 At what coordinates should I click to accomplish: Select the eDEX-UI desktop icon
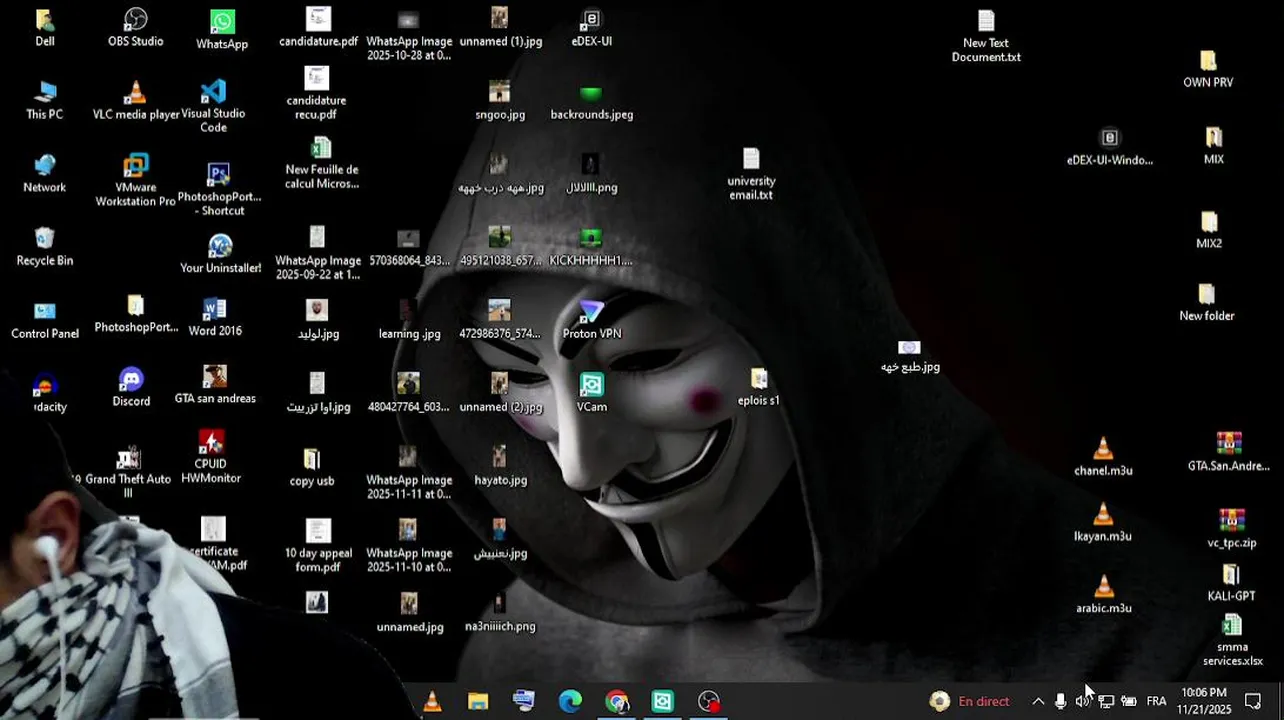pyautogui.click(x=592, y=28)
